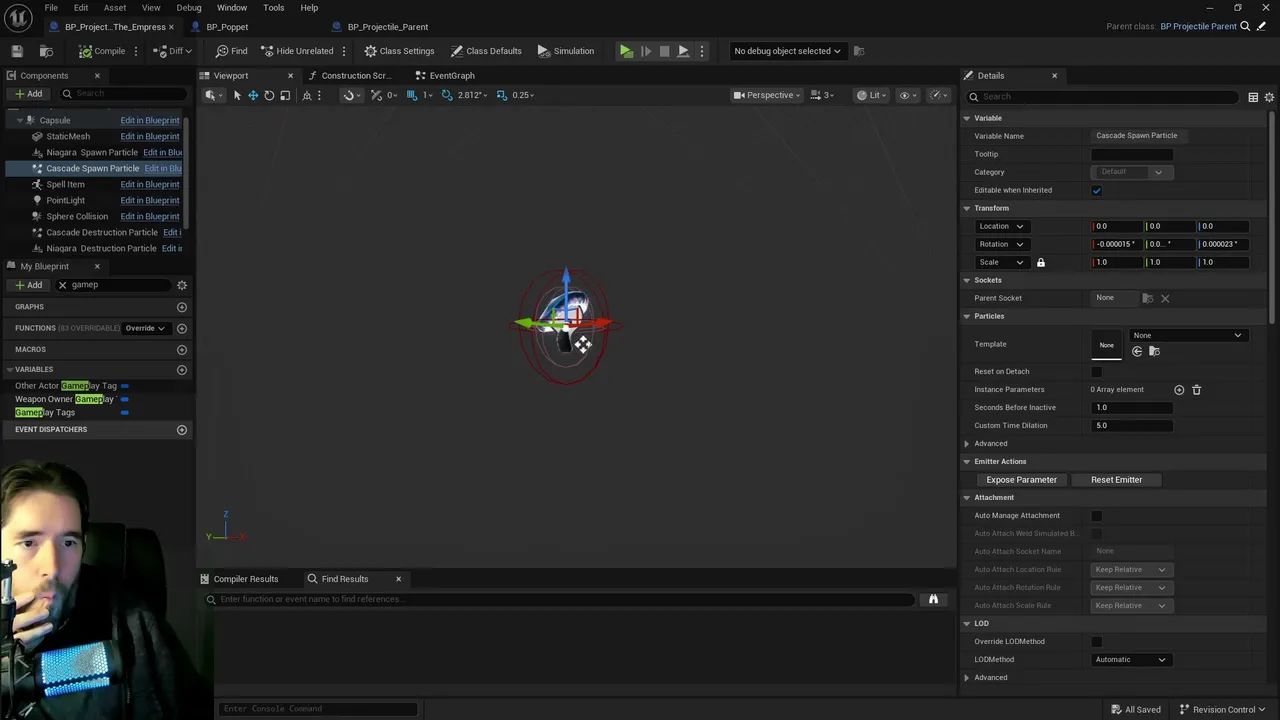Compile the blueprint
The width and height of the screenshot is (1280, 720).
point(102,51)
